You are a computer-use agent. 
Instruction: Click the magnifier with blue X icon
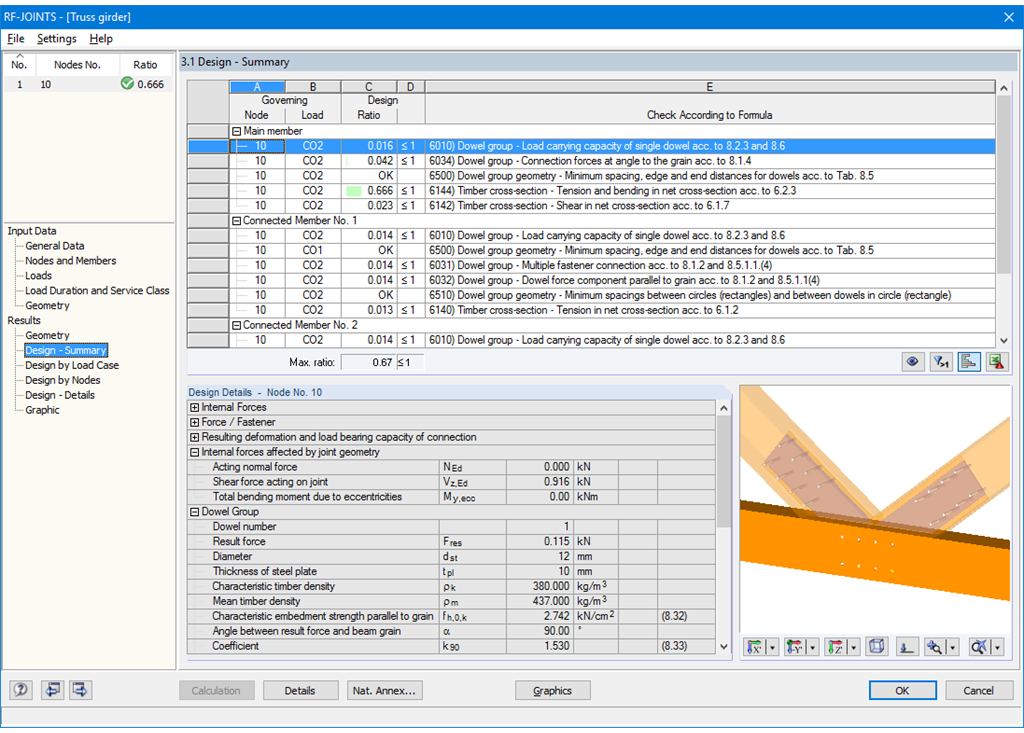pyautogui.click(x=978, y=647)
